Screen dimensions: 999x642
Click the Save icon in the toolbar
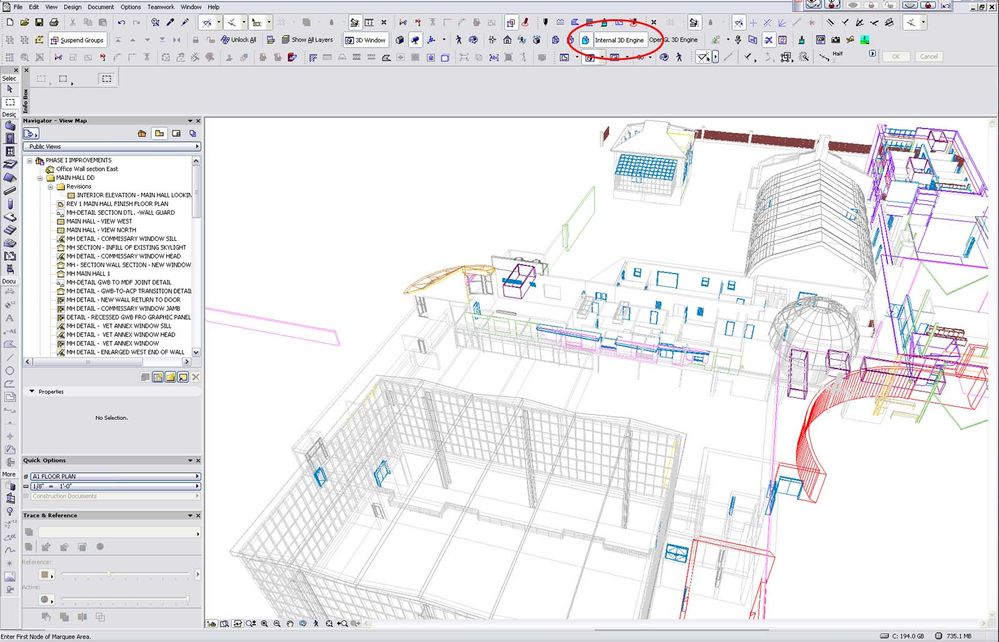[x=39, y=22]
